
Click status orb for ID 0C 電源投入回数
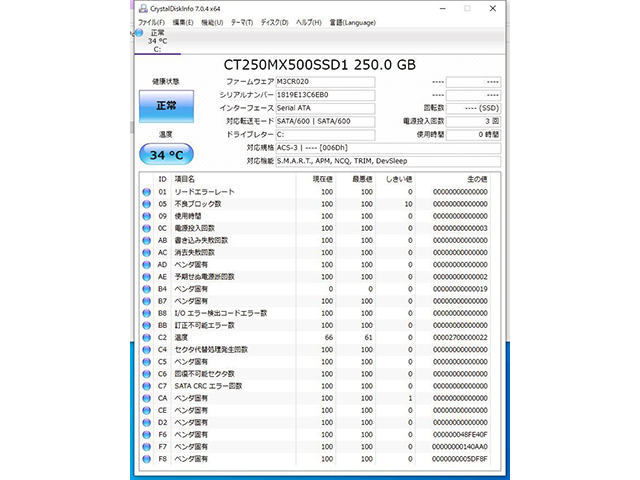coord(147,228)
